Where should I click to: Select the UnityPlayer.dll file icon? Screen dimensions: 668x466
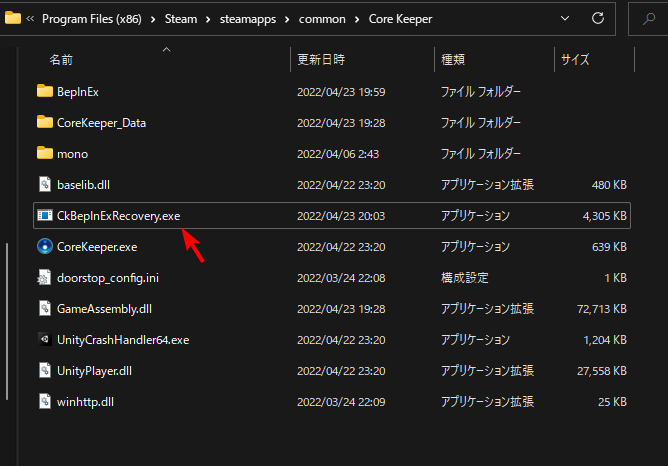(45, 371)
